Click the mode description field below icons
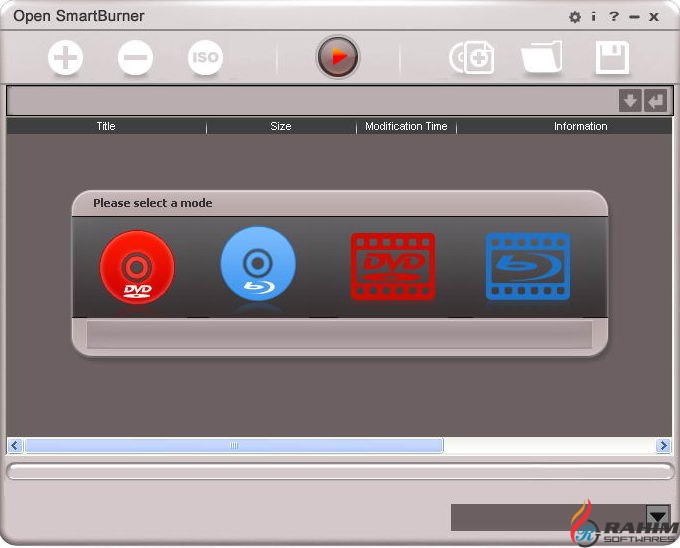 (339, 334)
